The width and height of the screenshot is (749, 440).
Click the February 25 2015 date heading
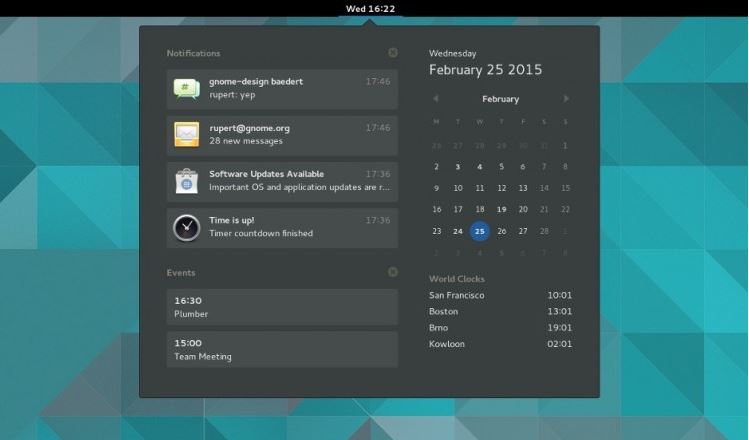(x=485, y=70)
